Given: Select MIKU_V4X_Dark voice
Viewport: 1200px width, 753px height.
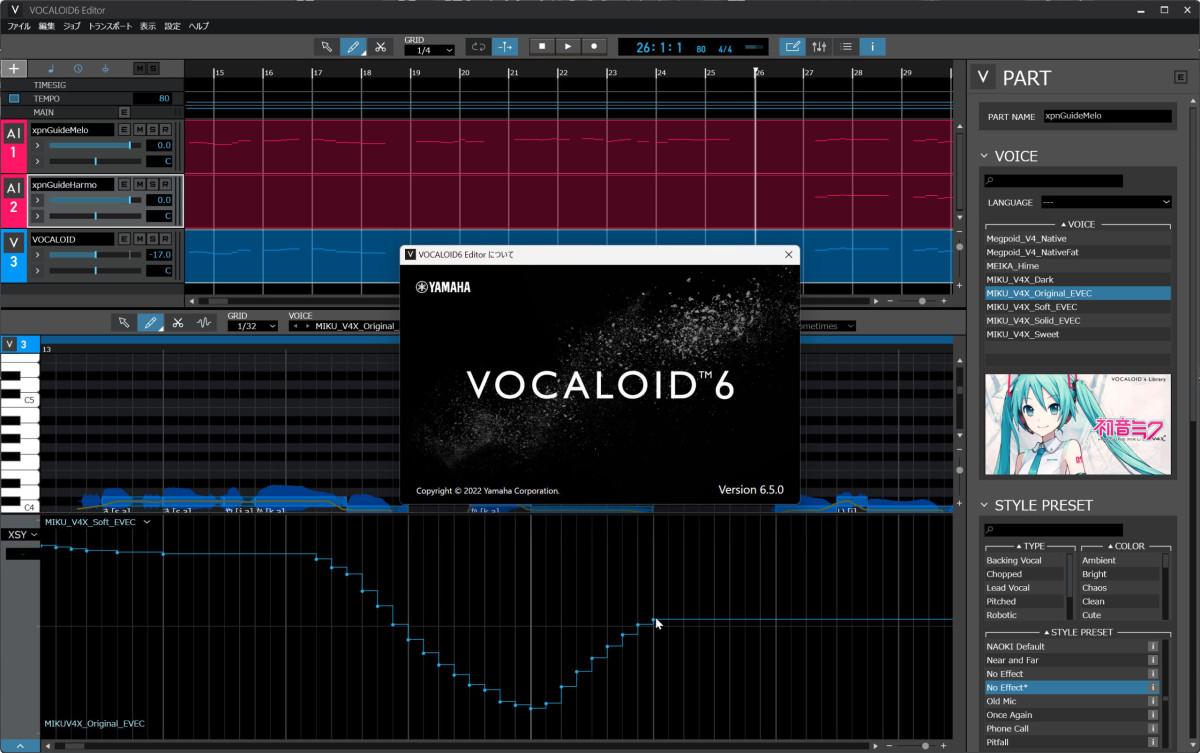Looking at the screenshot, I should [1078, 280].
